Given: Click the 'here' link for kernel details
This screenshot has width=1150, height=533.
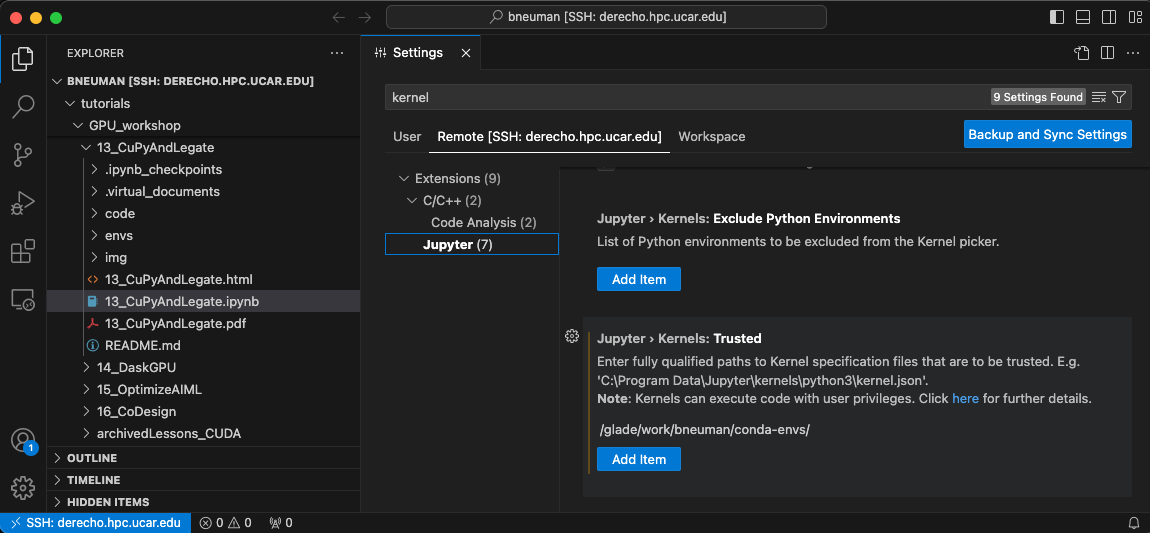Looking at the screenshot, I should point(965,399).
